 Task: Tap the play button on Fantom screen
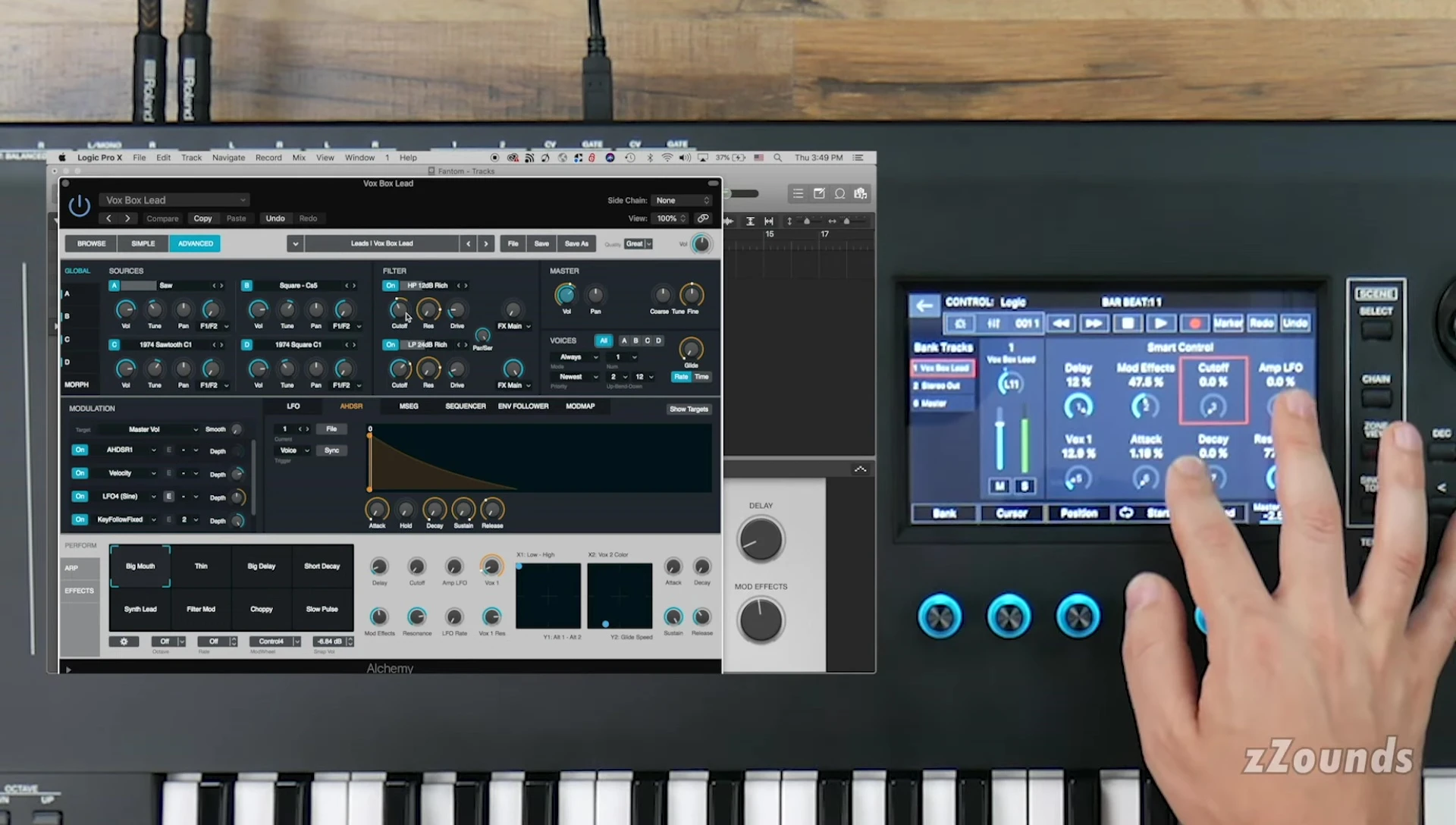tap(1160, 324)
